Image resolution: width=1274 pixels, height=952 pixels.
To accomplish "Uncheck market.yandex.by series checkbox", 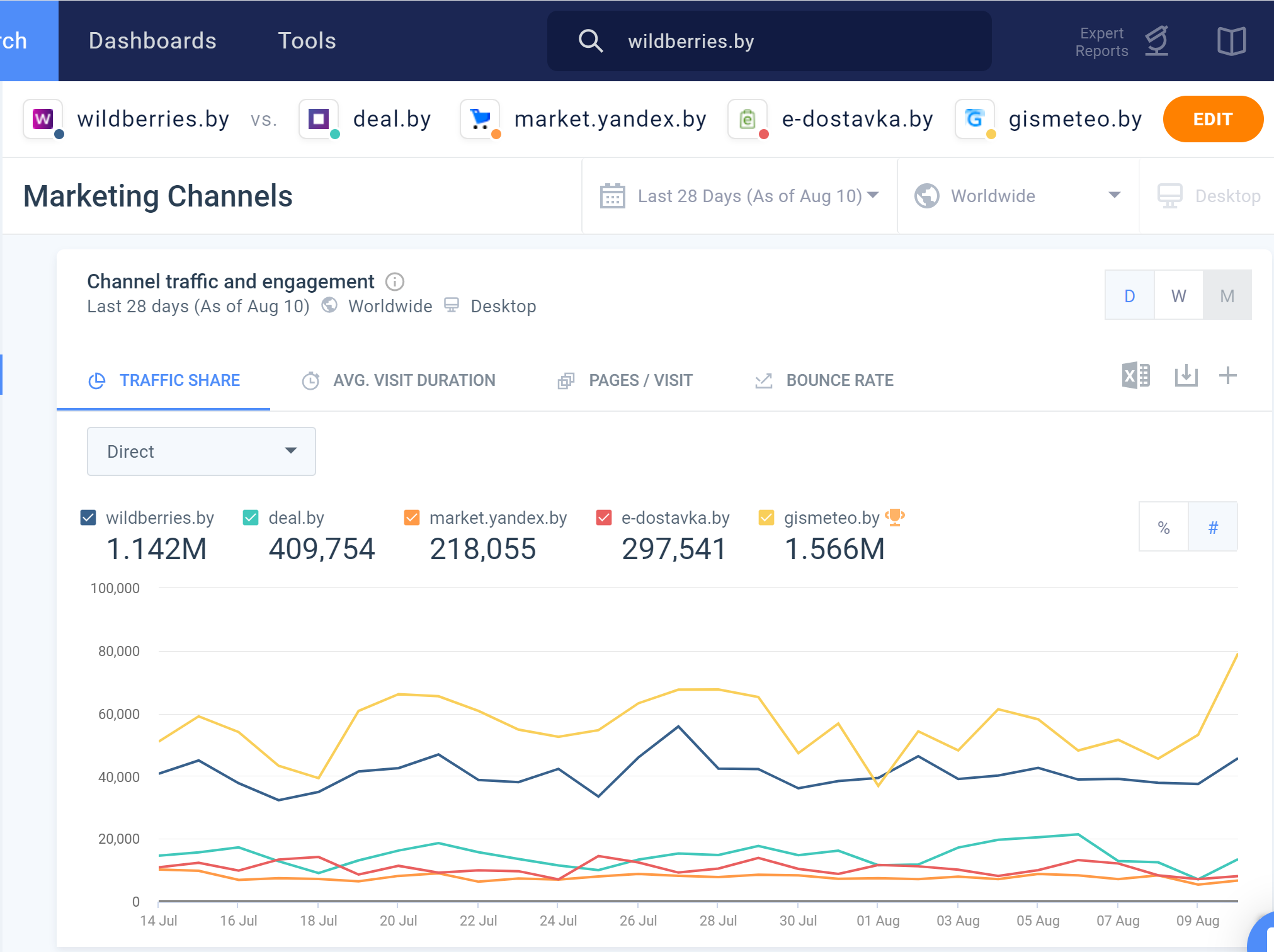I will point(412,518).
